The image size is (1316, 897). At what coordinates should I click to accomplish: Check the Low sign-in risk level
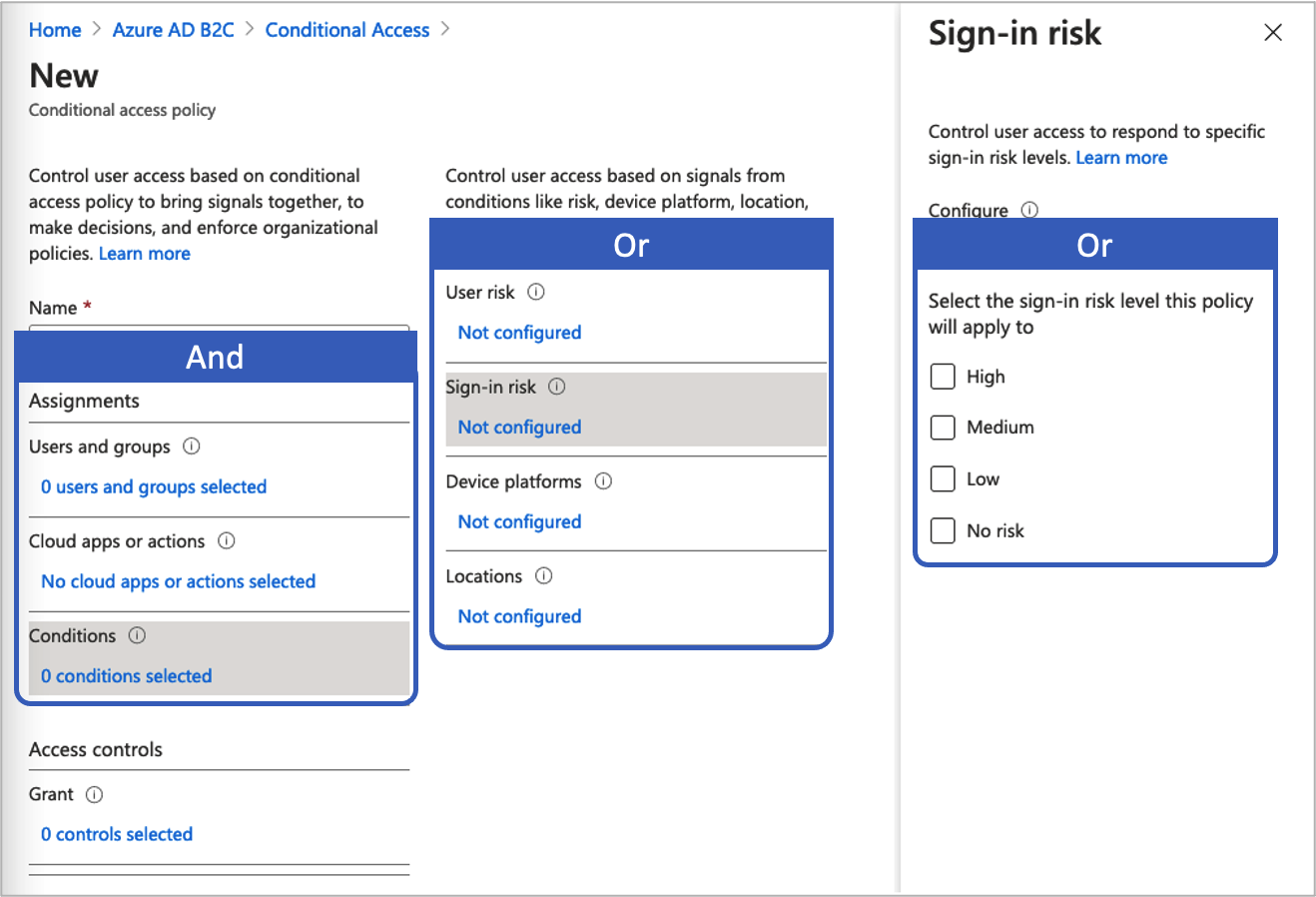click(x=943, y=478)
